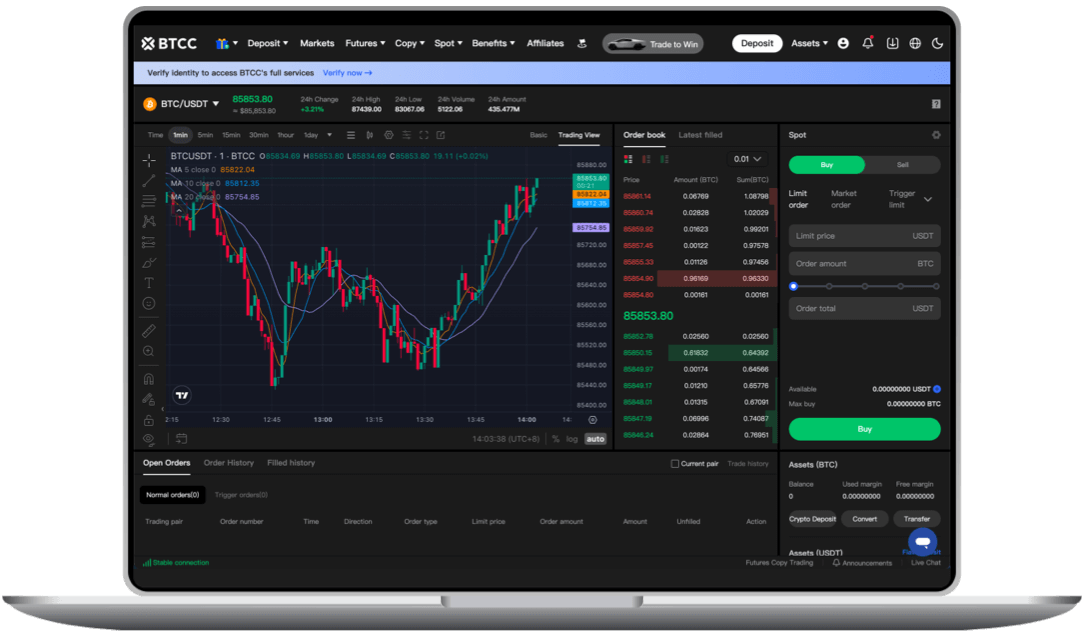This screenshot has height=640, width=1084.
Task: Toggle percent scale on chart
Action: 556,439
